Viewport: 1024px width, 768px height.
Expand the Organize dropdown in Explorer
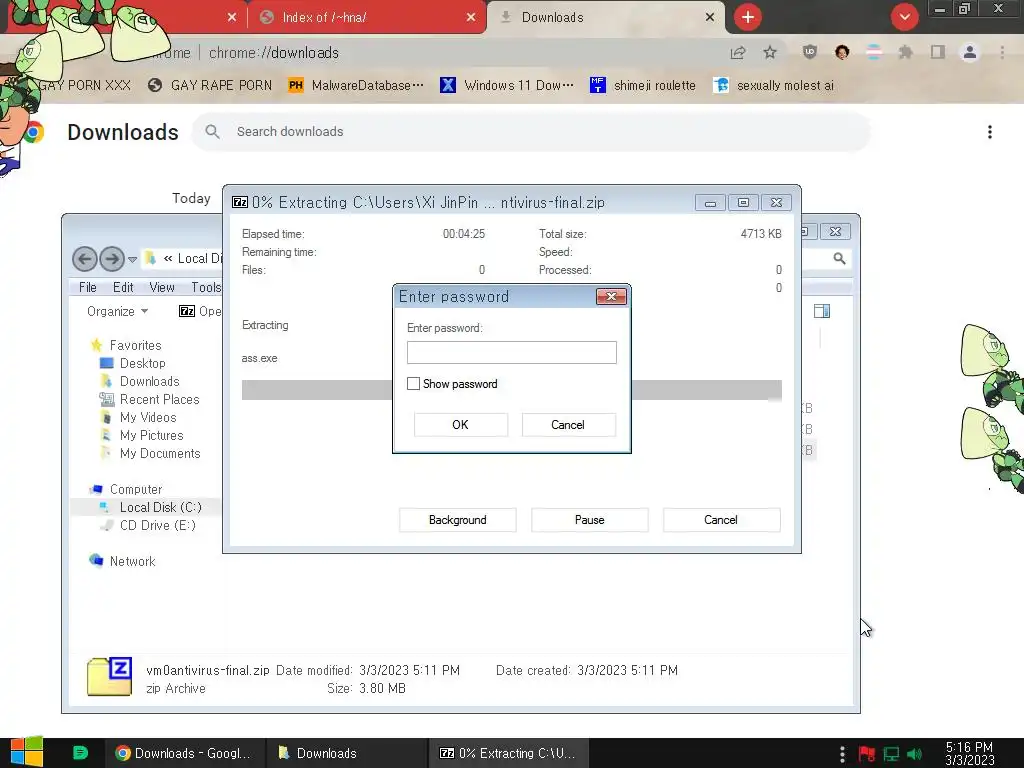tap(117, 312)
